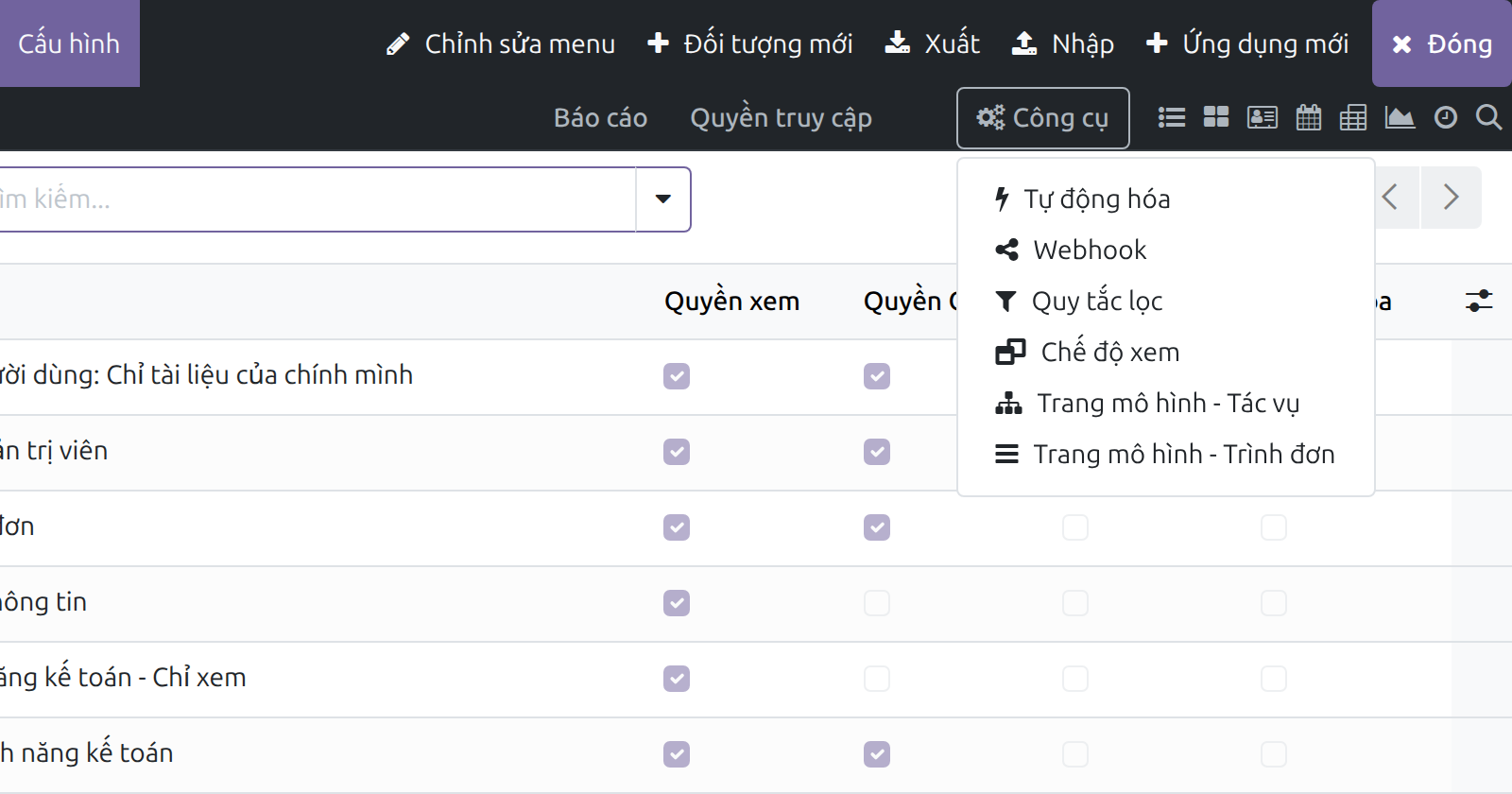The width and height of the screenshot is (1512, 794).
Task: Go to next page with right chevron
Action: coord(1451,198)
